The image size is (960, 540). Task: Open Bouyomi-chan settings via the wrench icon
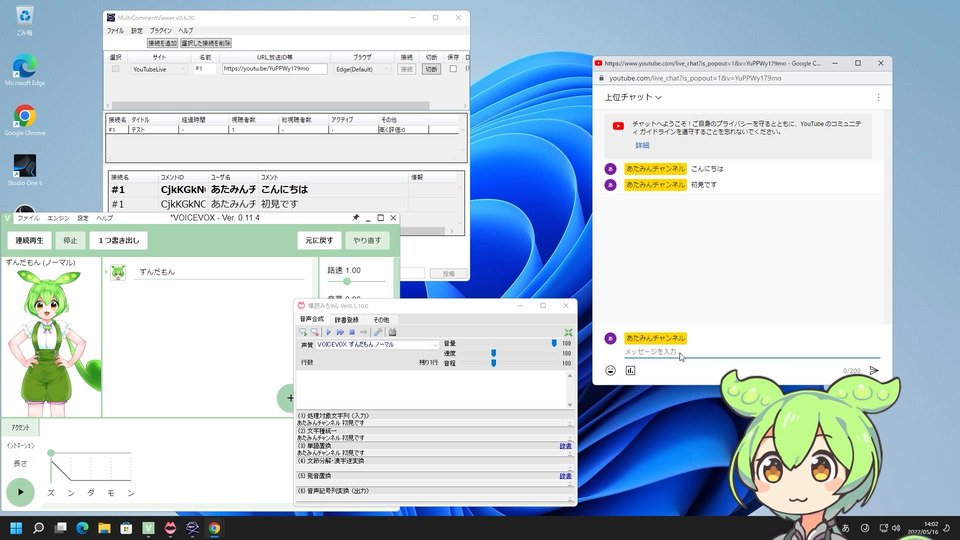tap(378, 332)
